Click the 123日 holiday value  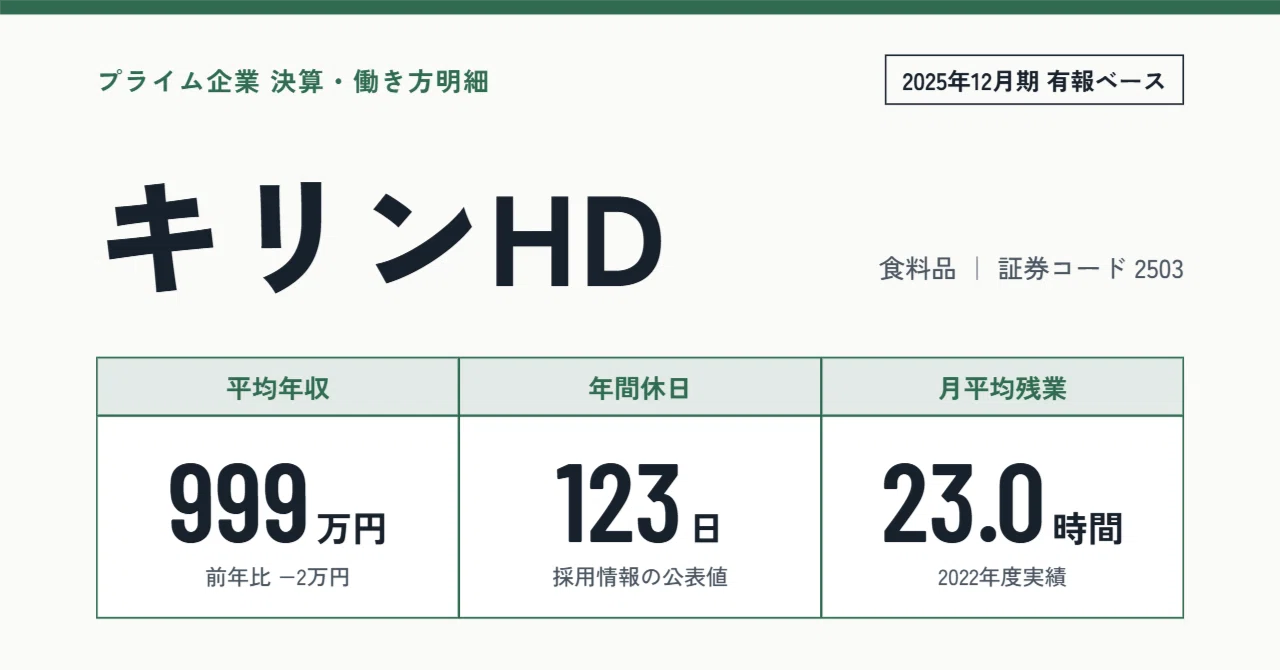[x=638, y=504]
